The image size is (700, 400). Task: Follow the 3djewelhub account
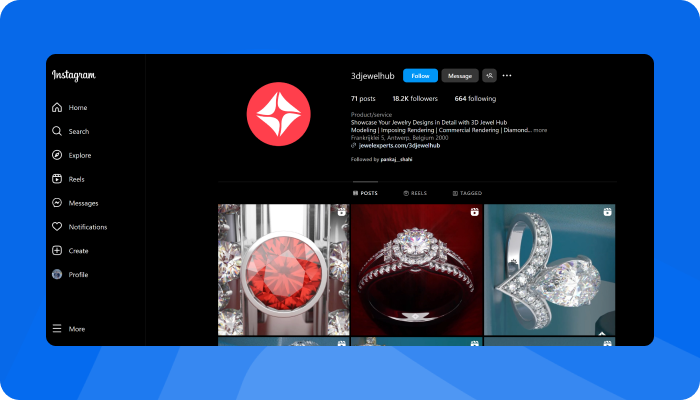point(421,76)
